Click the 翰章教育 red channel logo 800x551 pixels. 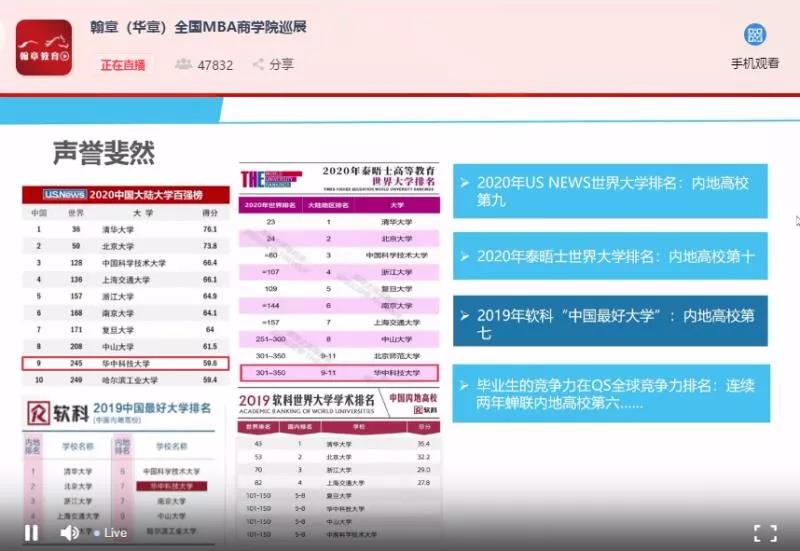pyautogui.click(x=44, y=47)
